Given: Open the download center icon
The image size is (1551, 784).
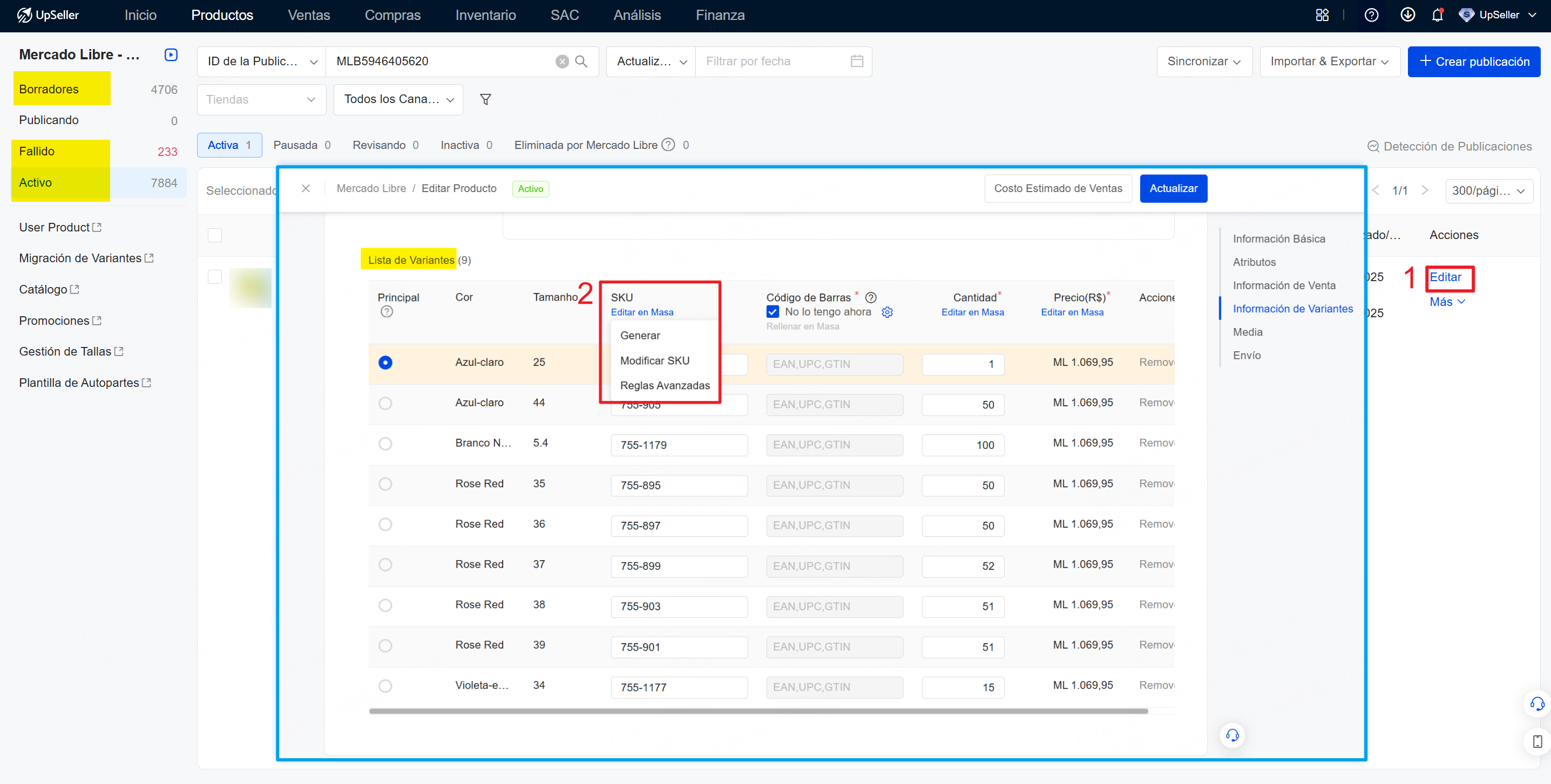Looking at the screenshot, I should (x=1407, y=15).
